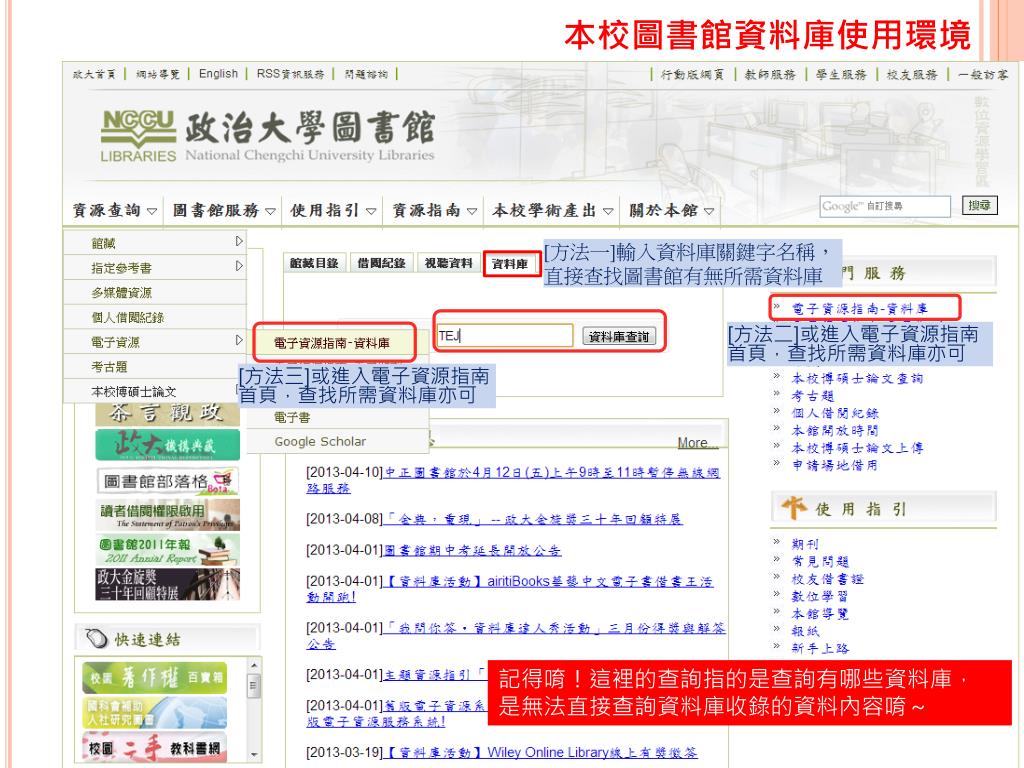Open the 本館開放時間 sidebar link
The image size is (1024, 768).
click(835, 430)
